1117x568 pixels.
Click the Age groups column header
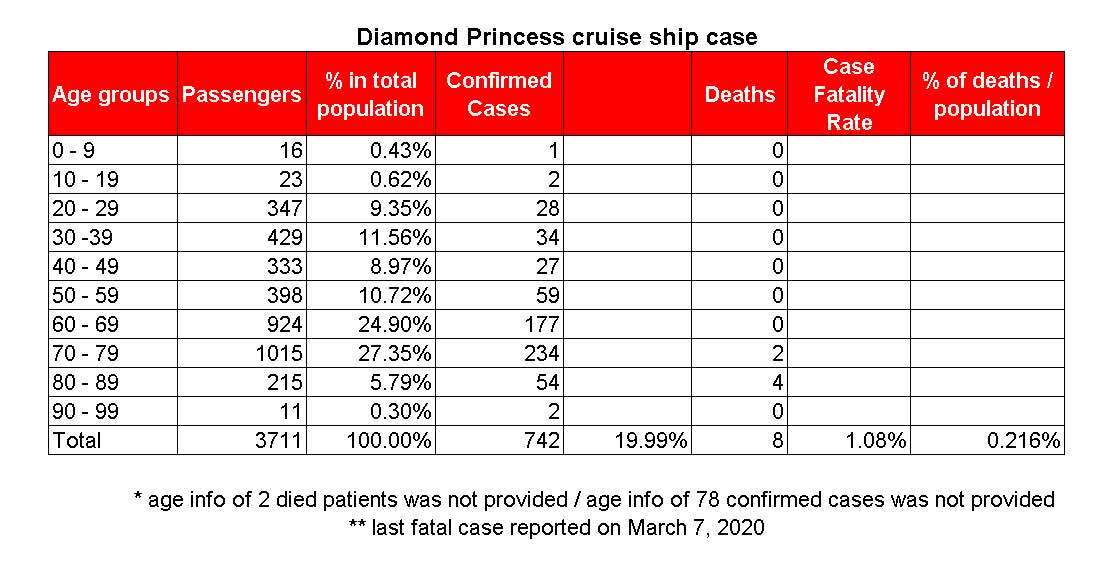111,95
